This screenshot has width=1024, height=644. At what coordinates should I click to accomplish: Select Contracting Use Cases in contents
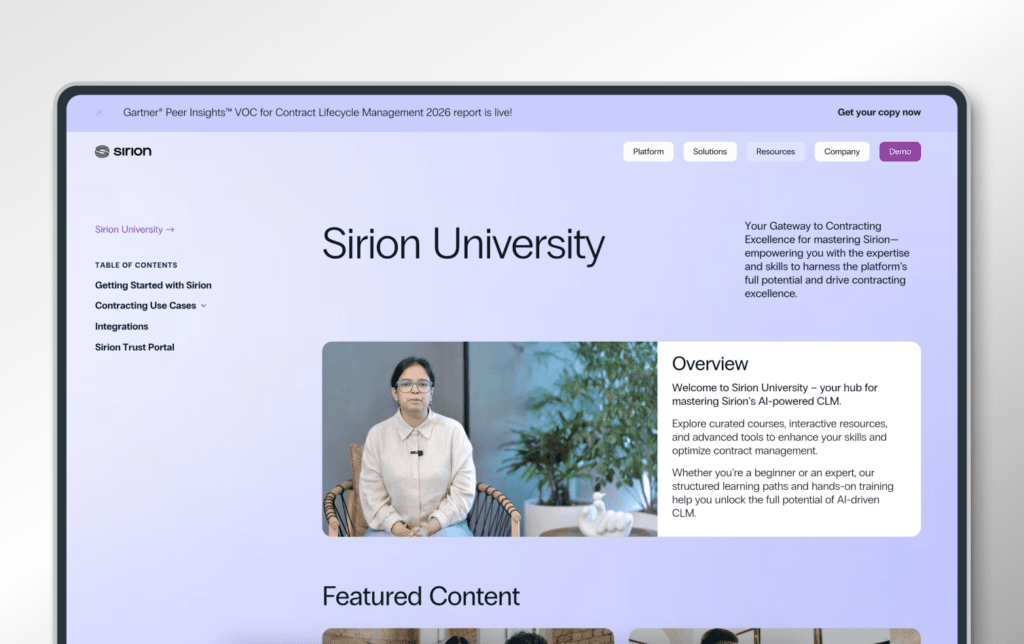coord(145,306)
